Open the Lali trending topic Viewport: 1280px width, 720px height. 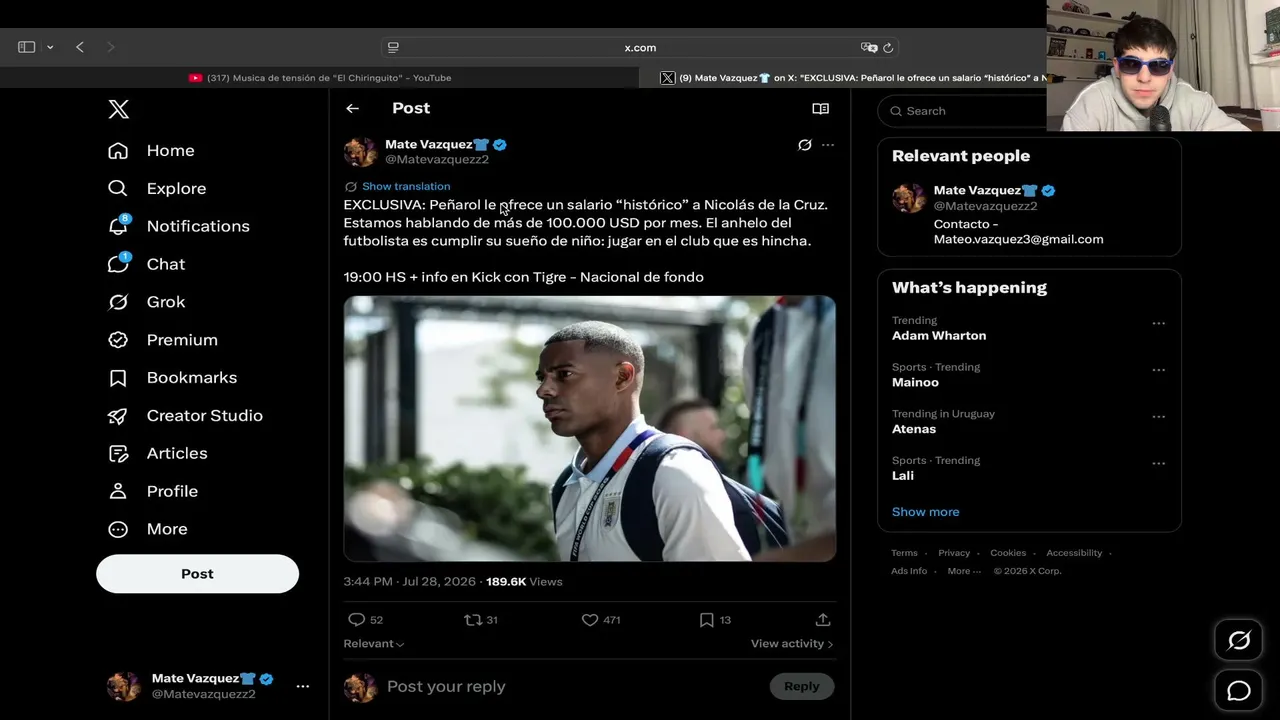click(x=903, y=476)
